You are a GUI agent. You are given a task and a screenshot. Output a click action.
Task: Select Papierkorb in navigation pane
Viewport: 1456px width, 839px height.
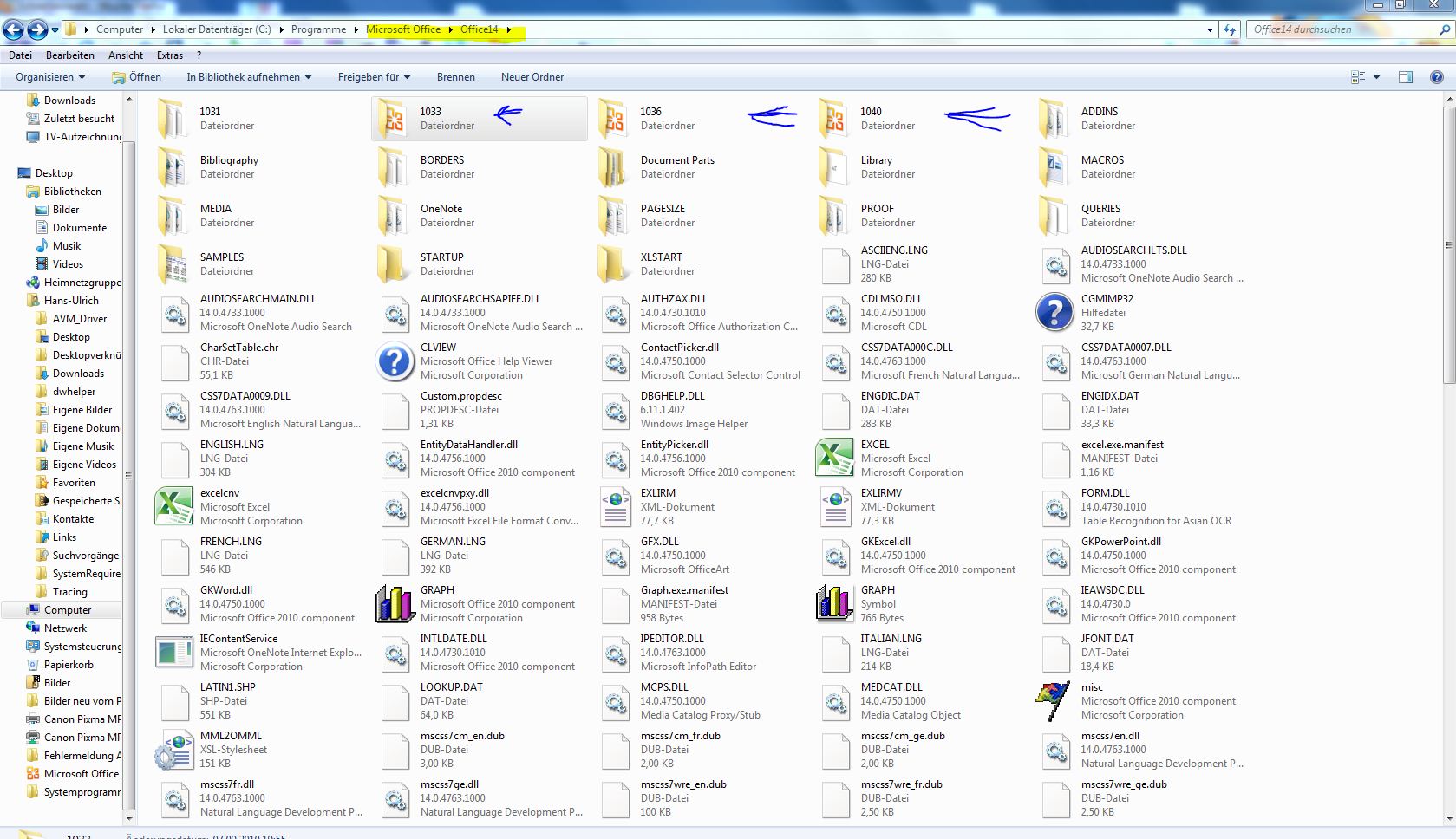point(69,665)
